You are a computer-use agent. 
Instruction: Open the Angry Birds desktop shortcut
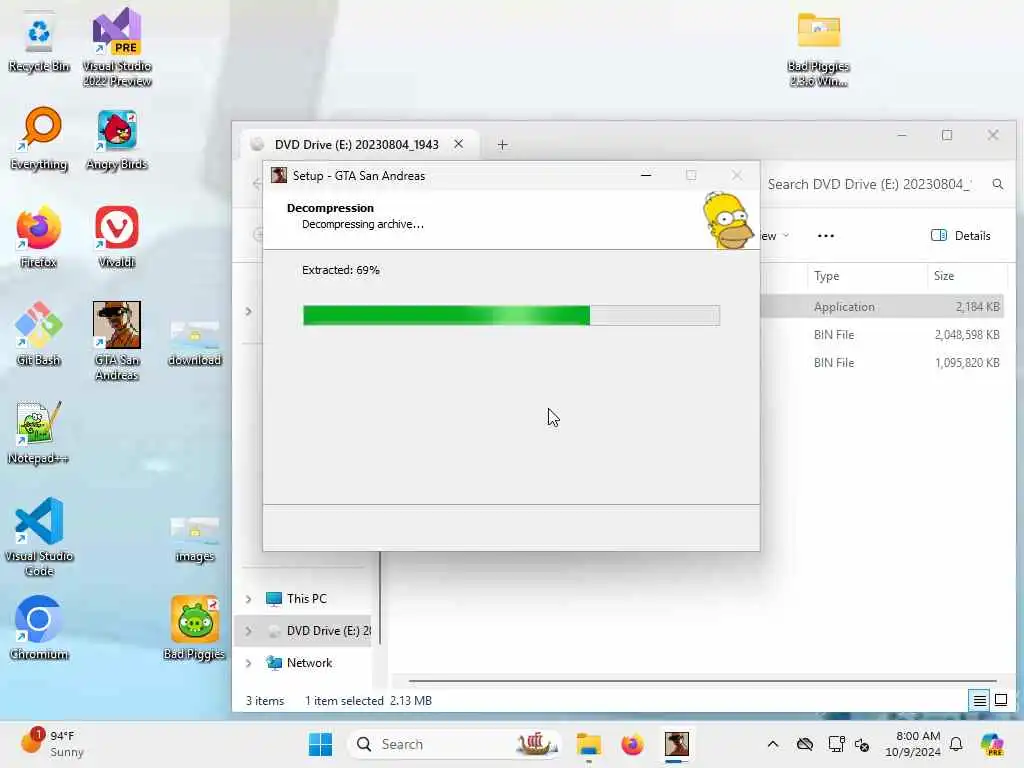point(117,138)
